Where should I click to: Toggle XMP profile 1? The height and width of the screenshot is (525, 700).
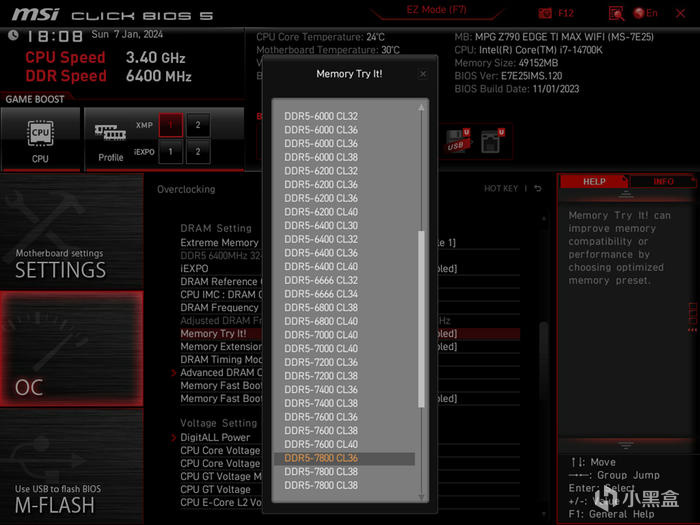tap(171, 125)
